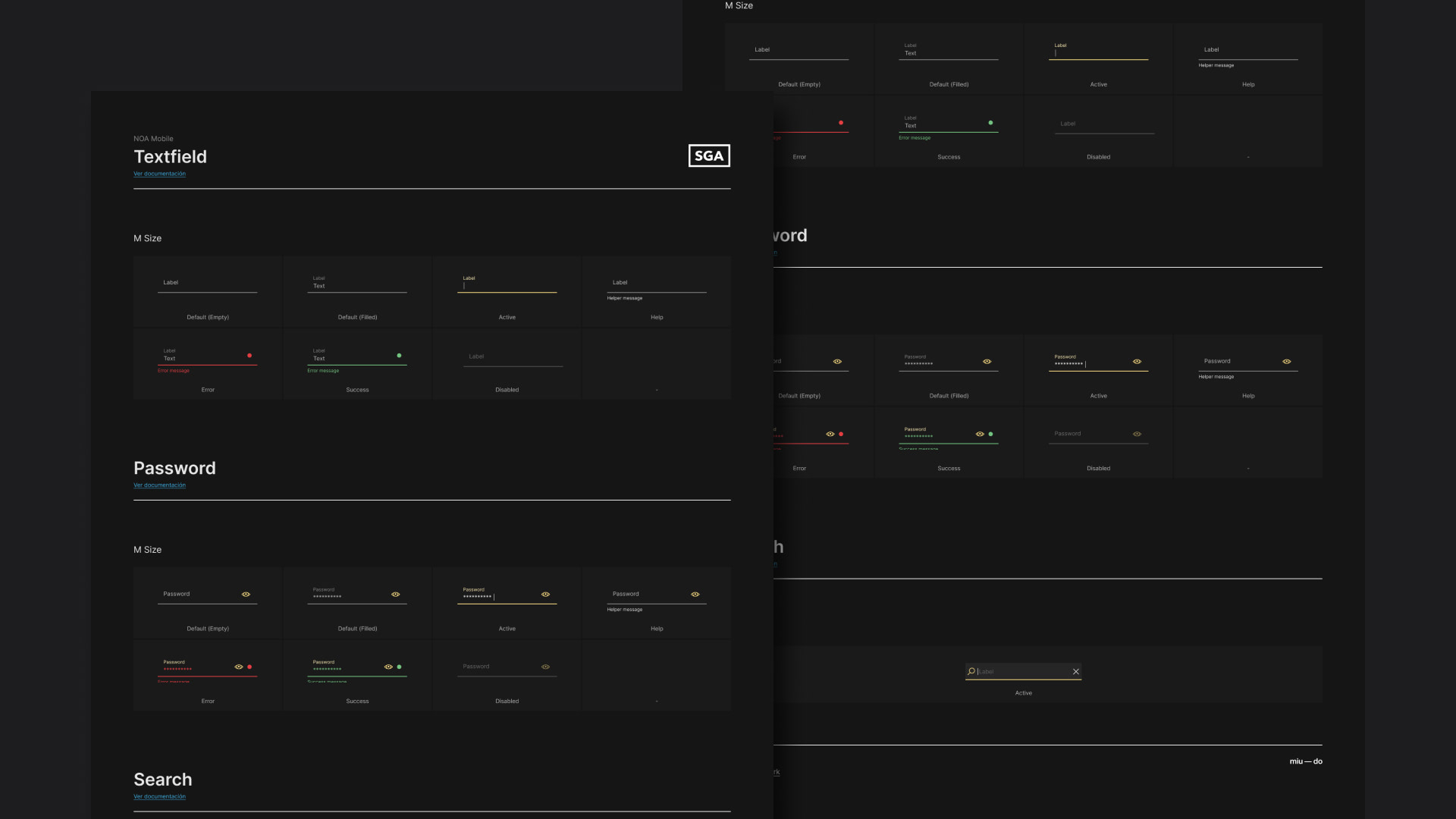The width and height of the screenshot is (1456, 819).
Task: Toggle eye icon in background Password Default (Filled) field
Action: pos(987,361)
